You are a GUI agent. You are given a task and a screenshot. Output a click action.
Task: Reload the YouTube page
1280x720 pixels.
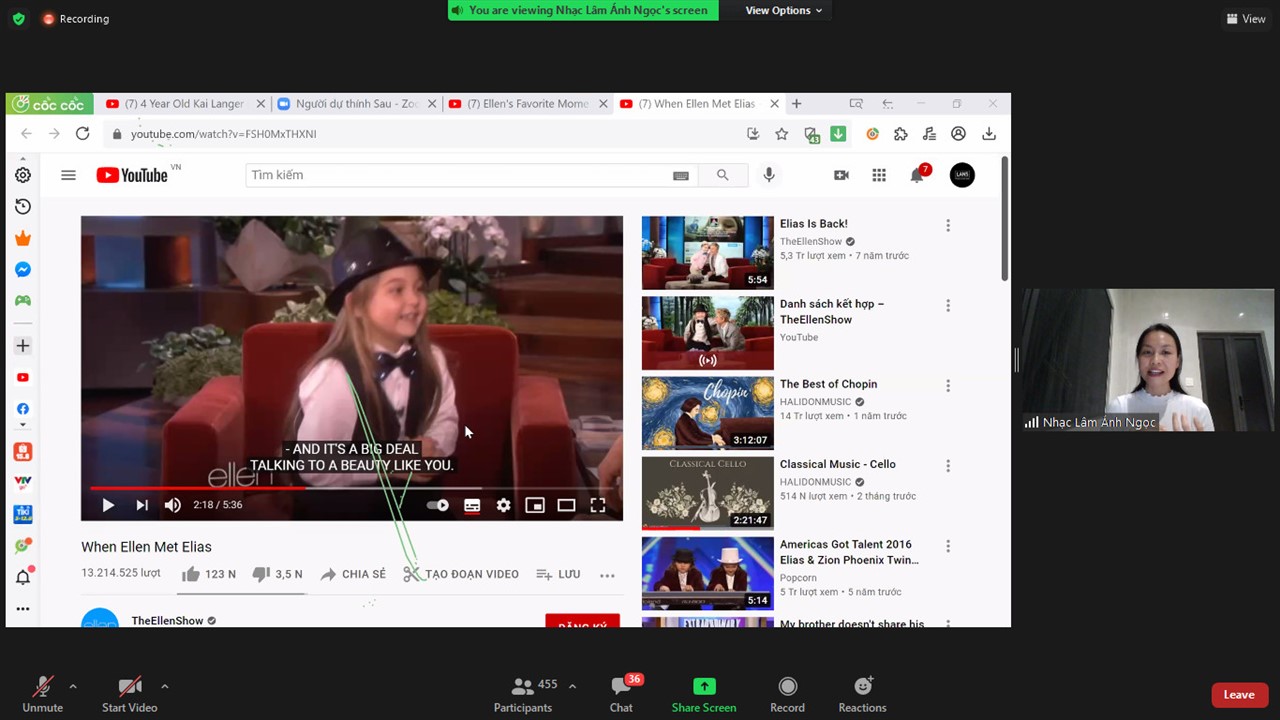pyautogui.click(x=82, y=134)
